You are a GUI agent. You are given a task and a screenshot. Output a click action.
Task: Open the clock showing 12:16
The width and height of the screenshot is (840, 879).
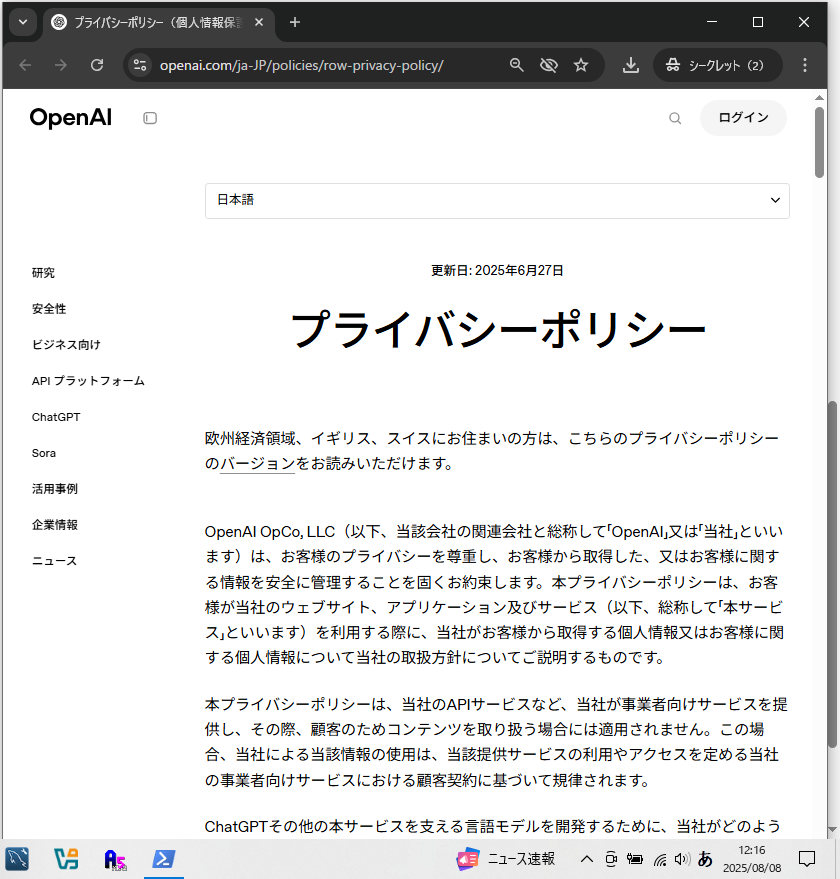coord(751,859)
